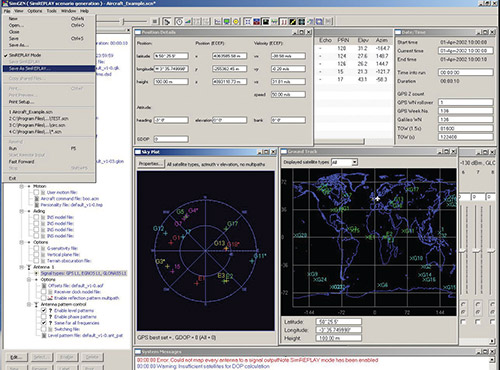Click the file icon of Personality file
The height and width of the screenshot is (370, 500).
(37, 205)
